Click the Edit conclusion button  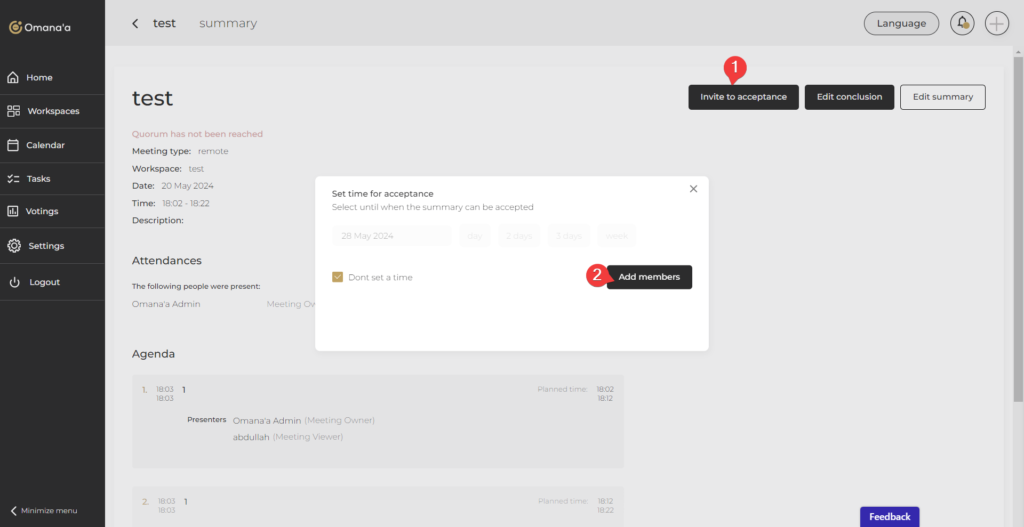pos(849,97)
